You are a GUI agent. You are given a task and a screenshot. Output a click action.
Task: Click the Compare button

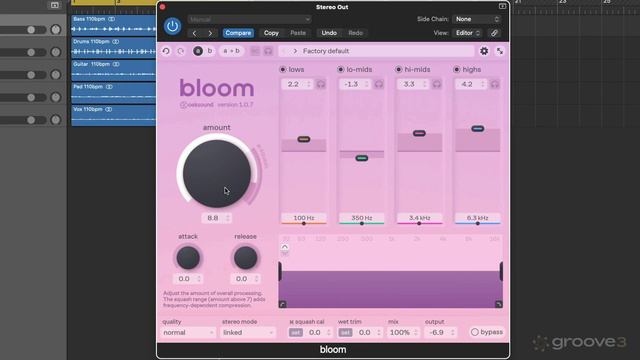238,33
